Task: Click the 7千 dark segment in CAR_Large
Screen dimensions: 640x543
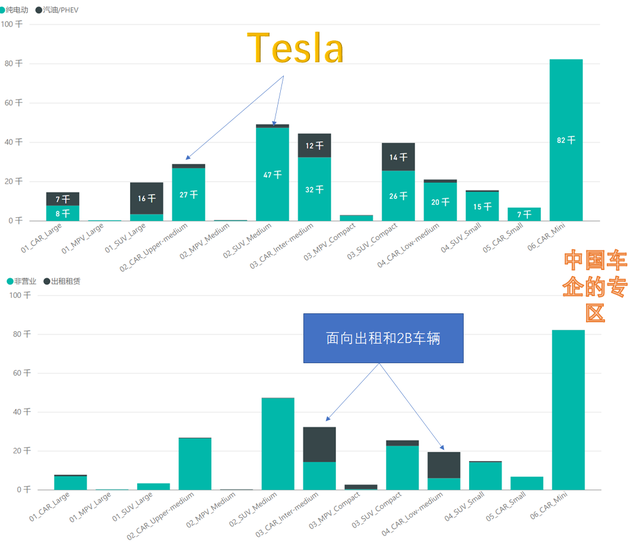Action: [x=62, y=198]
